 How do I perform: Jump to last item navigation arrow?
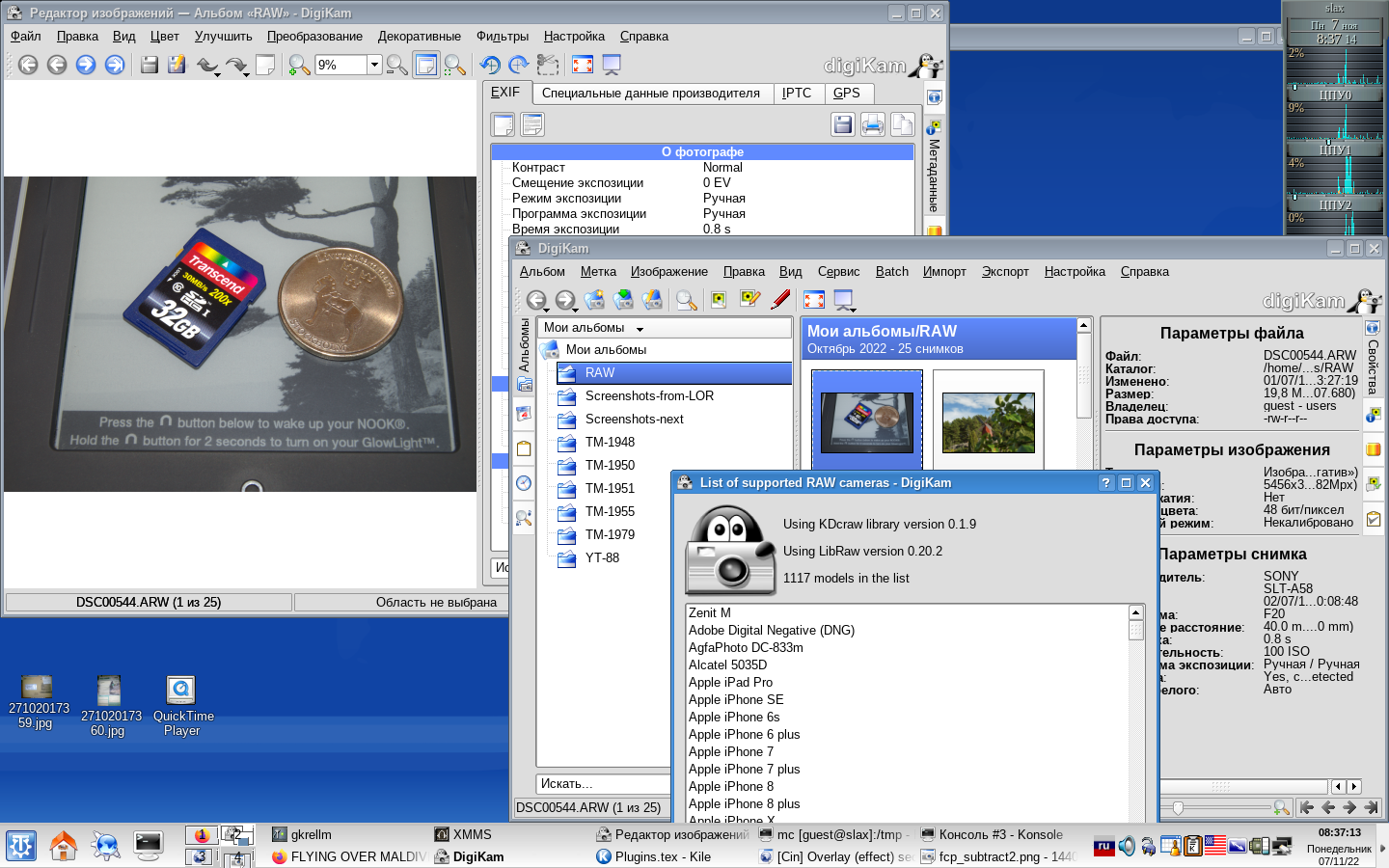(1371, 807)
